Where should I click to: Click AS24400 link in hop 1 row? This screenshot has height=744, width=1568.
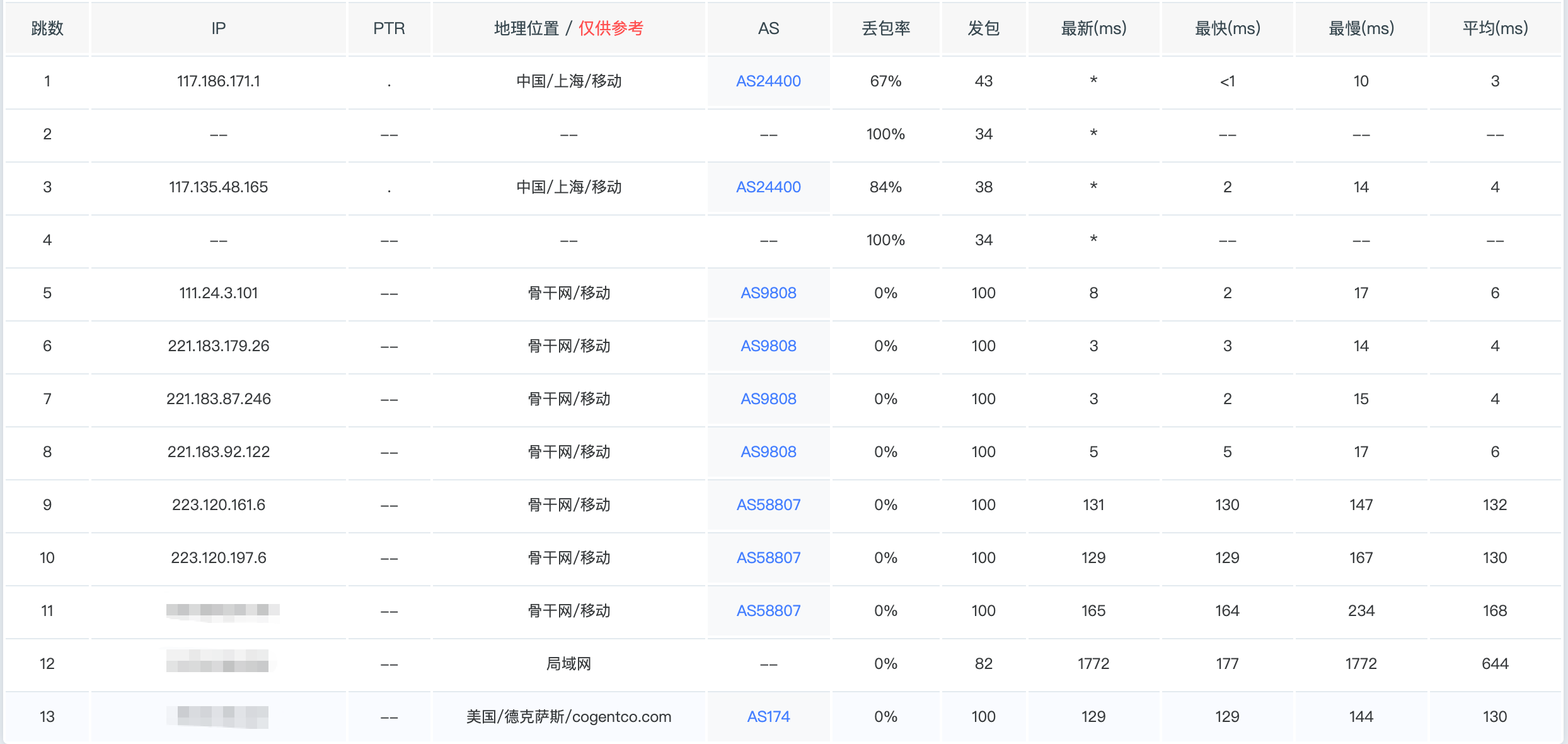(x=768, y=81)
